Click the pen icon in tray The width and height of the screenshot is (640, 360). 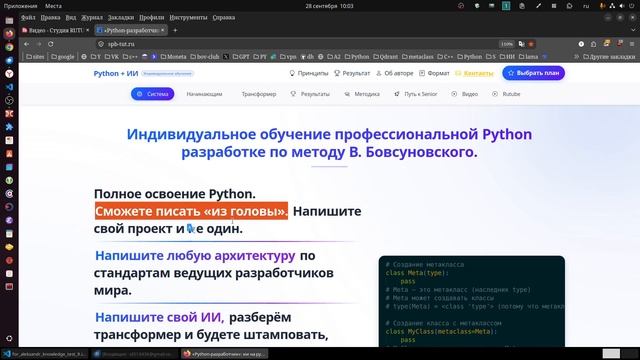click(x=538, y=6)
